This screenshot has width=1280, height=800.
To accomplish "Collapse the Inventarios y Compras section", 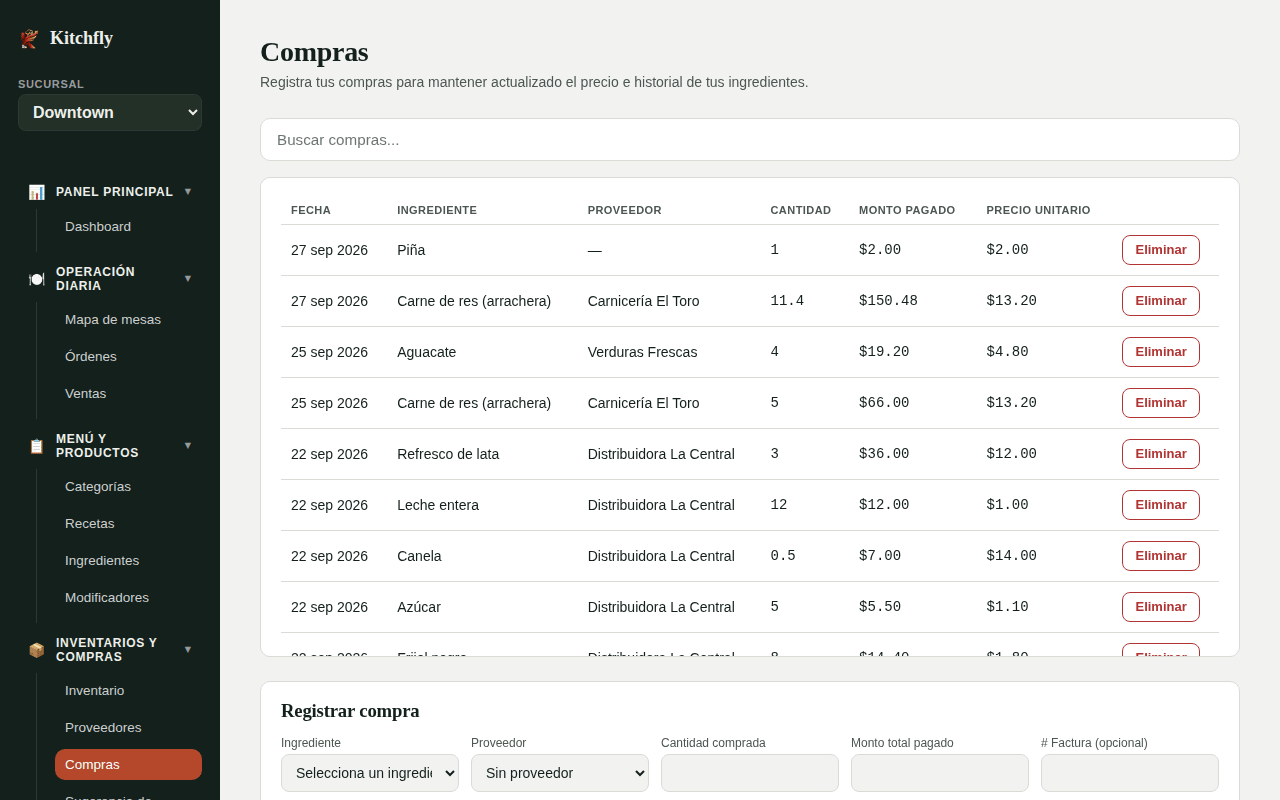I will click(188, 649).
